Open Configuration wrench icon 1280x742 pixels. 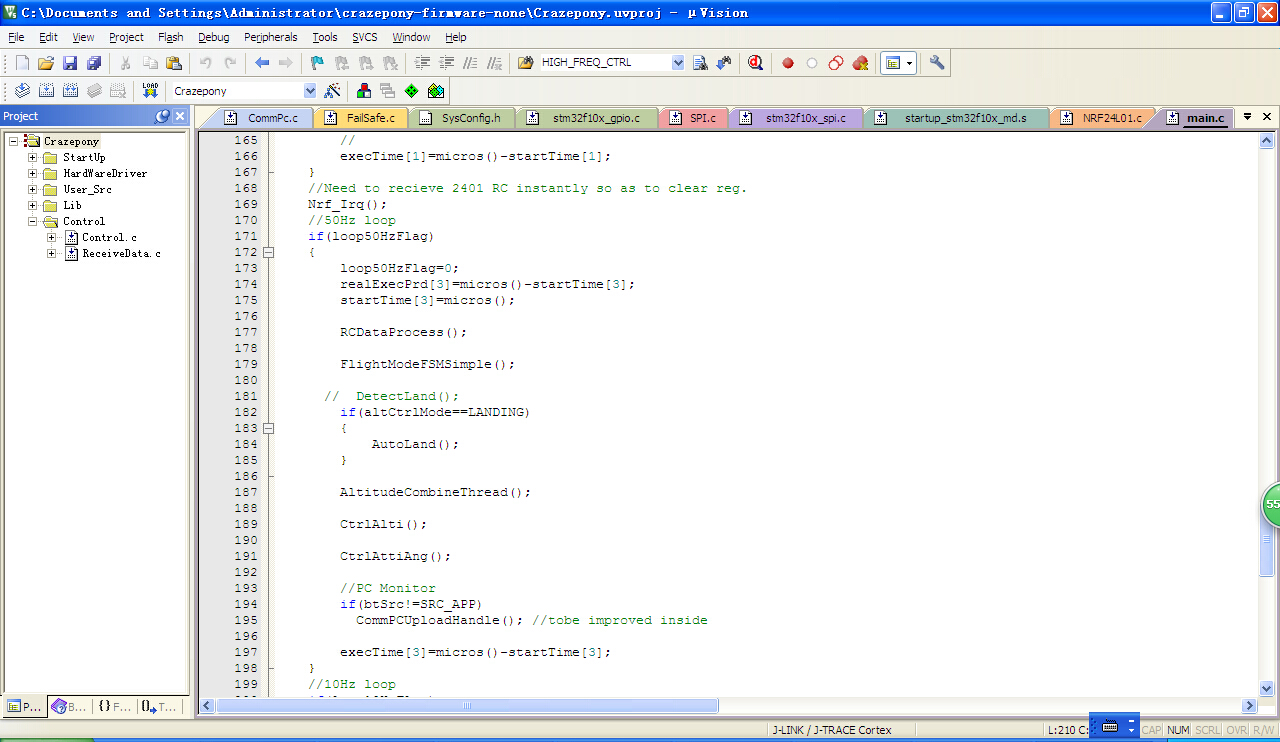[x=937, y=63]
